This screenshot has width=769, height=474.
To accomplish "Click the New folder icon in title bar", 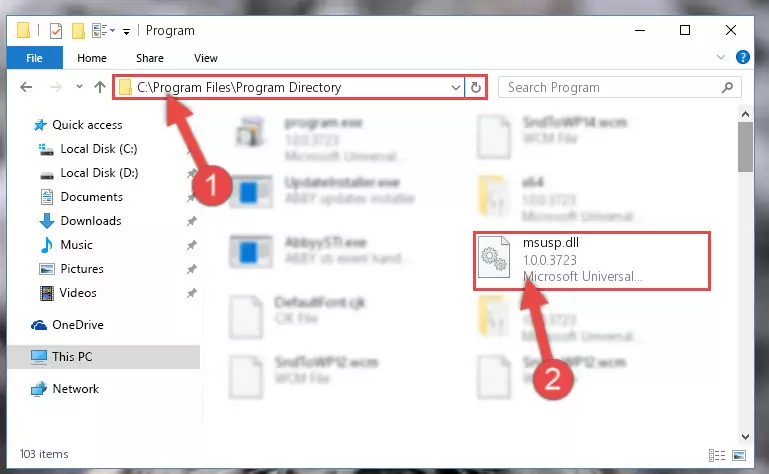I will click(78, 30).
